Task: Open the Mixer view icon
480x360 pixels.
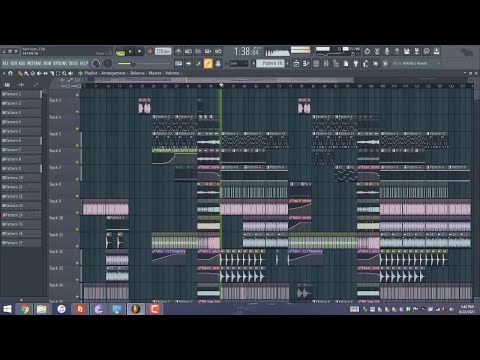Action: [326, 63]
